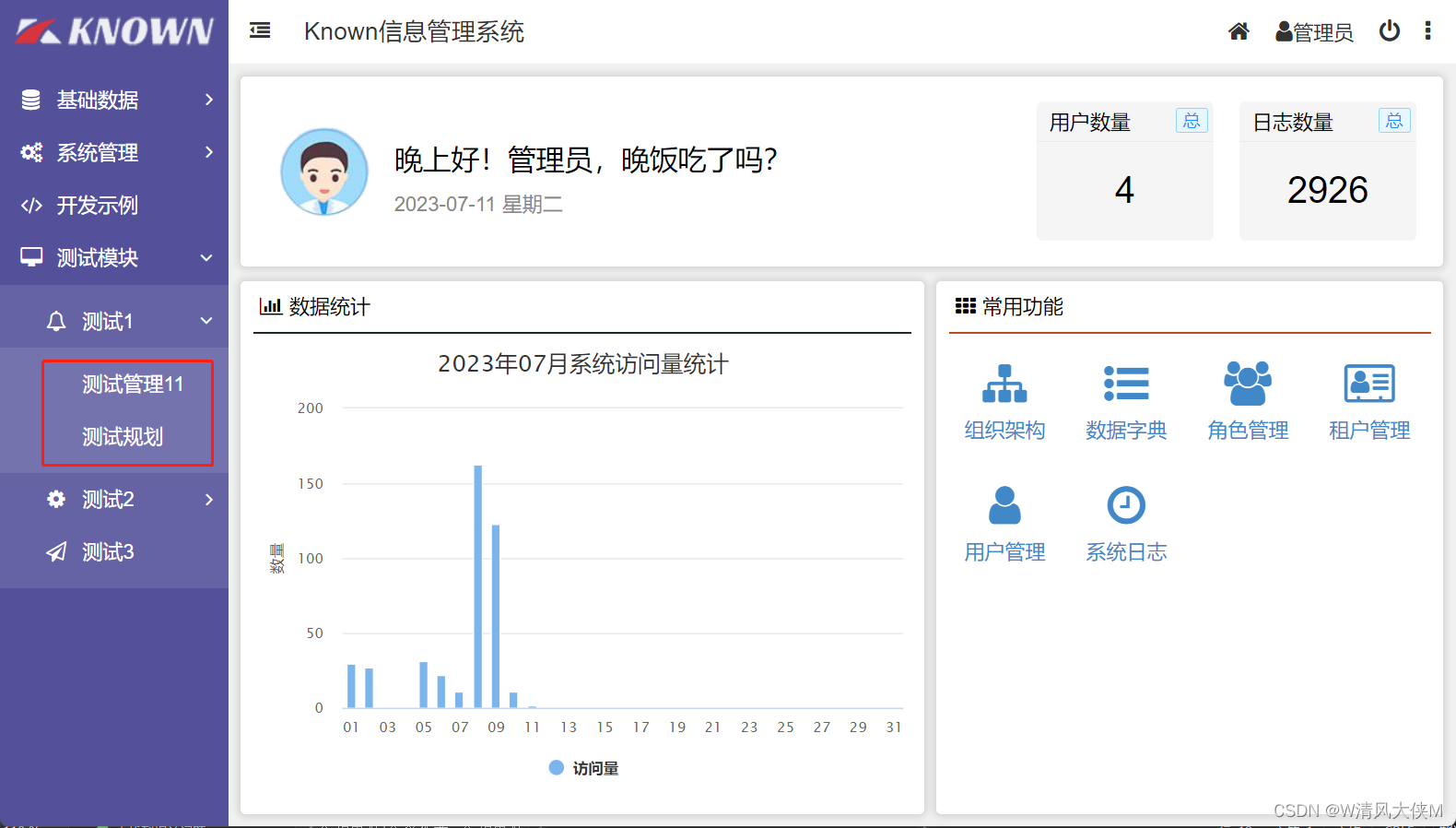Expand 系统管理 with its chevron arrow
The height and width of the screenshot is (828, 1456).
tap(209, 152)
